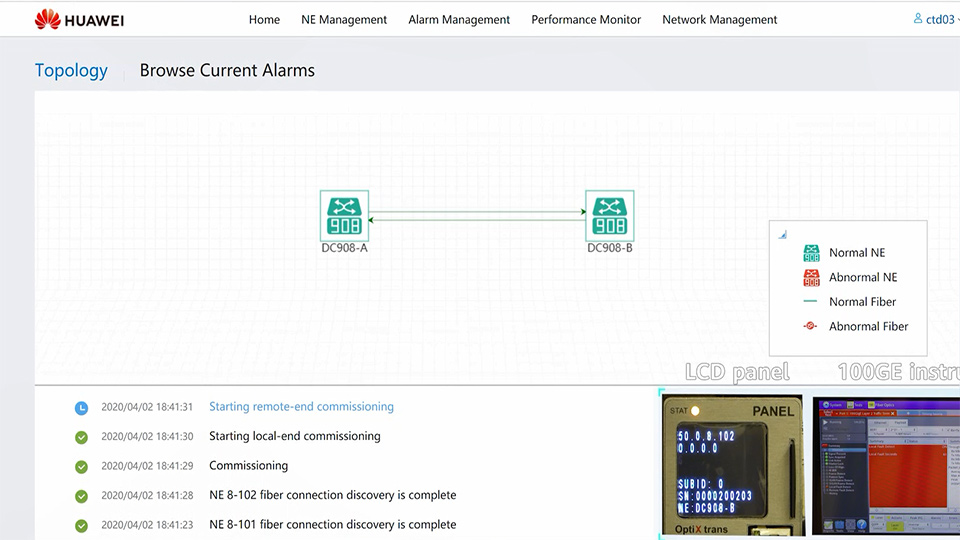Open the Alarm Management menu
Viewport: 960px width, 540px height.
coord(459,19)
